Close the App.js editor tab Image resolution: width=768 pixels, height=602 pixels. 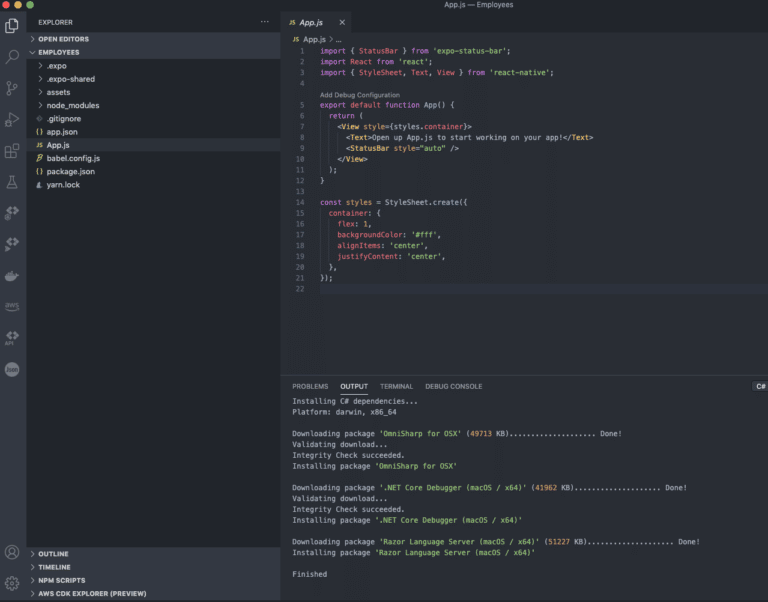pyautogui.click(x=342, y=22)
